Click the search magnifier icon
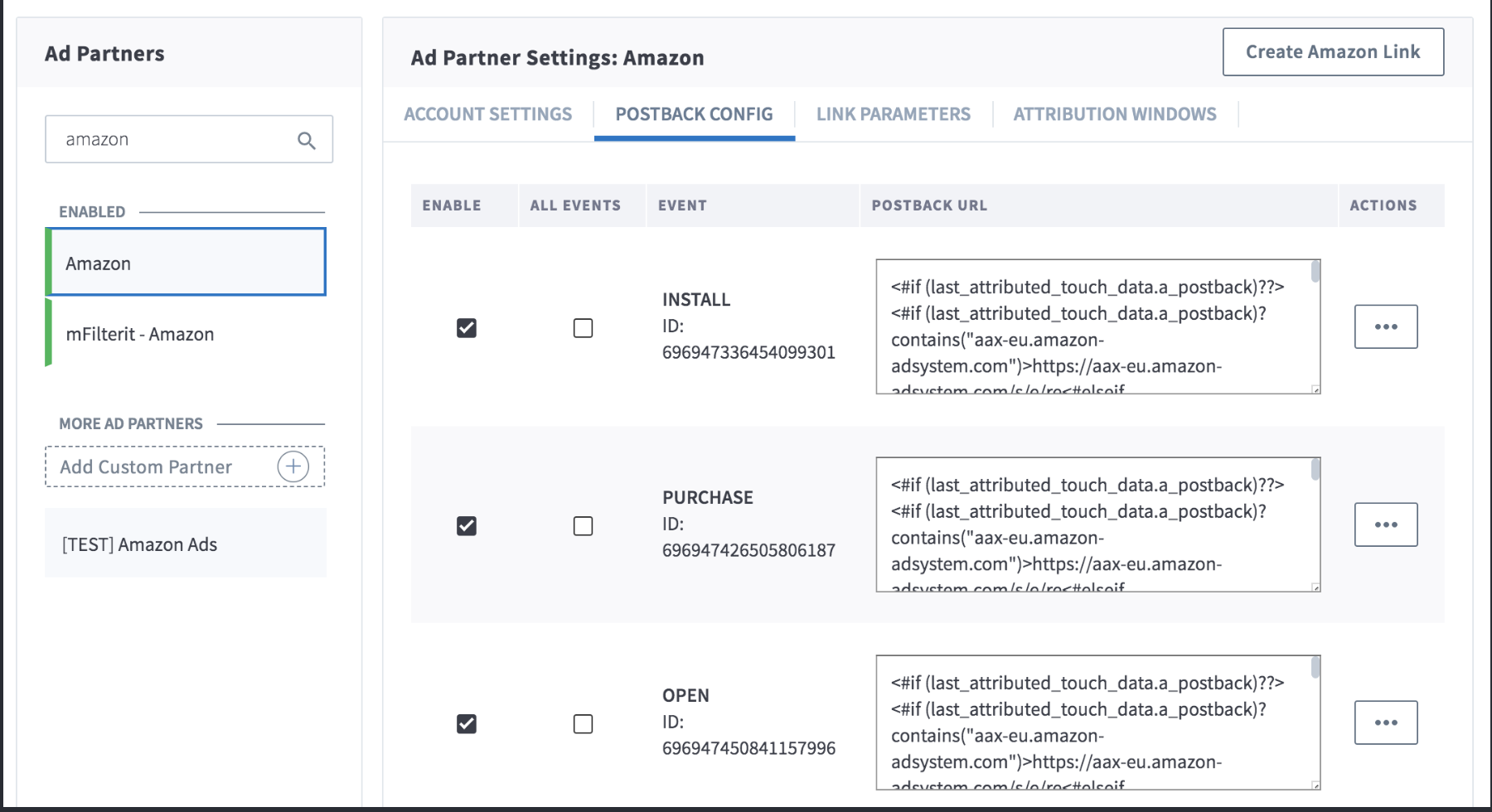 (x=307, y=140)
